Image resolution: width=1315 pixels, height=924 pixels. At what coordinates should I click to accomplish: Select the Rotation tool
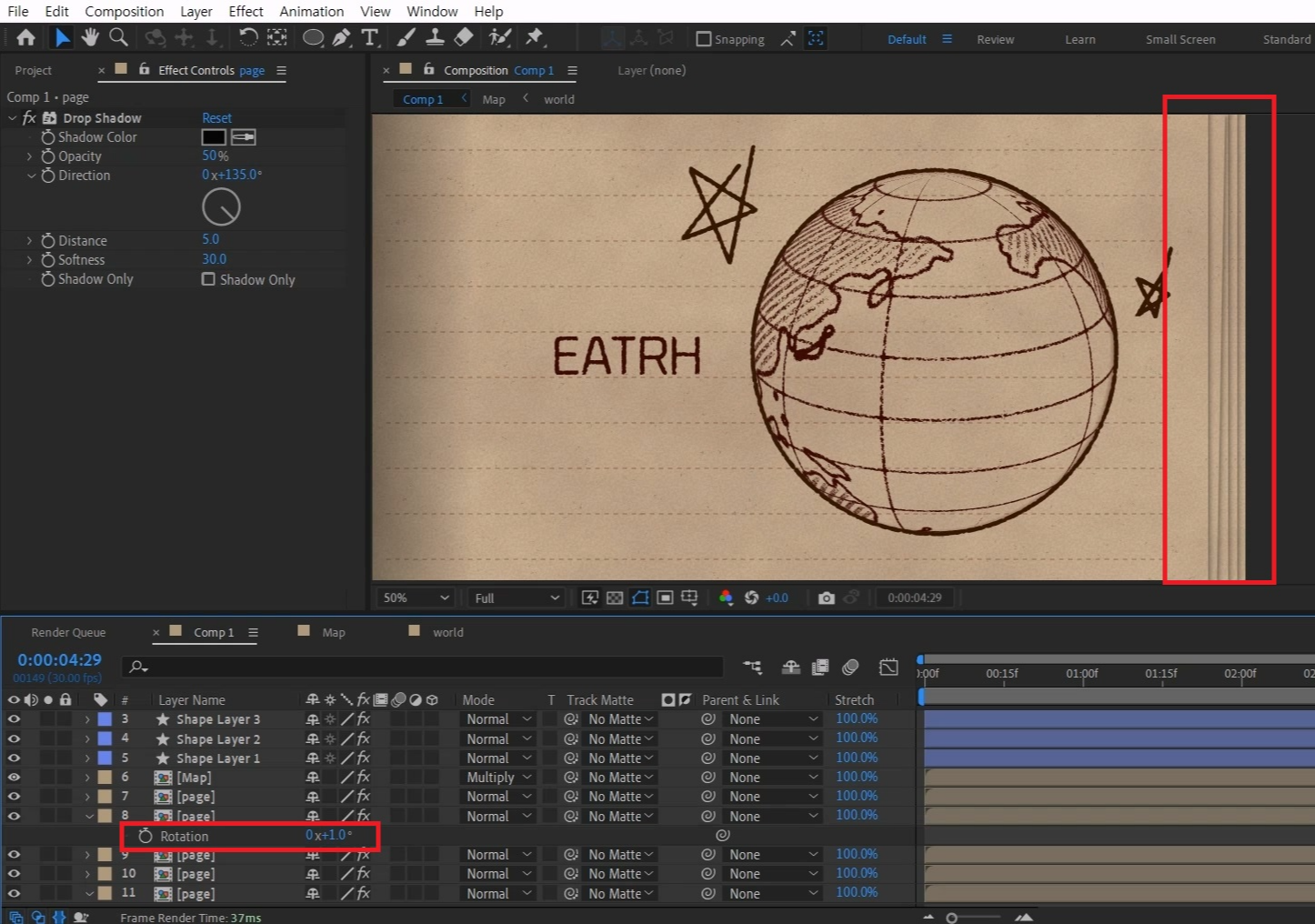tap(247, 37)
